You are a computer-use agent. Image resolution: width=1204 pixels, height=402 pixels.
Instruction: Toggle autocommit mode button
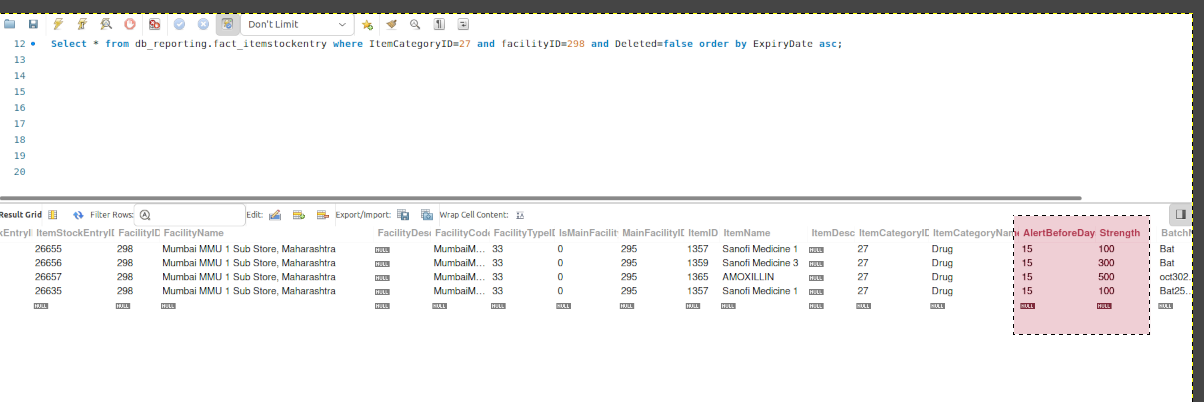coord(226,23)
